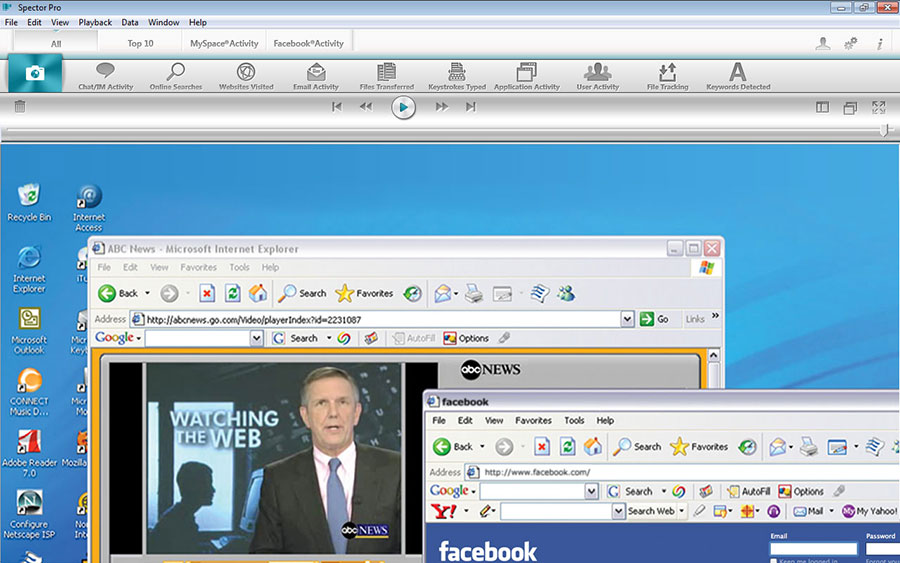Open Recycle Bin desktop icon

(29, 203)
